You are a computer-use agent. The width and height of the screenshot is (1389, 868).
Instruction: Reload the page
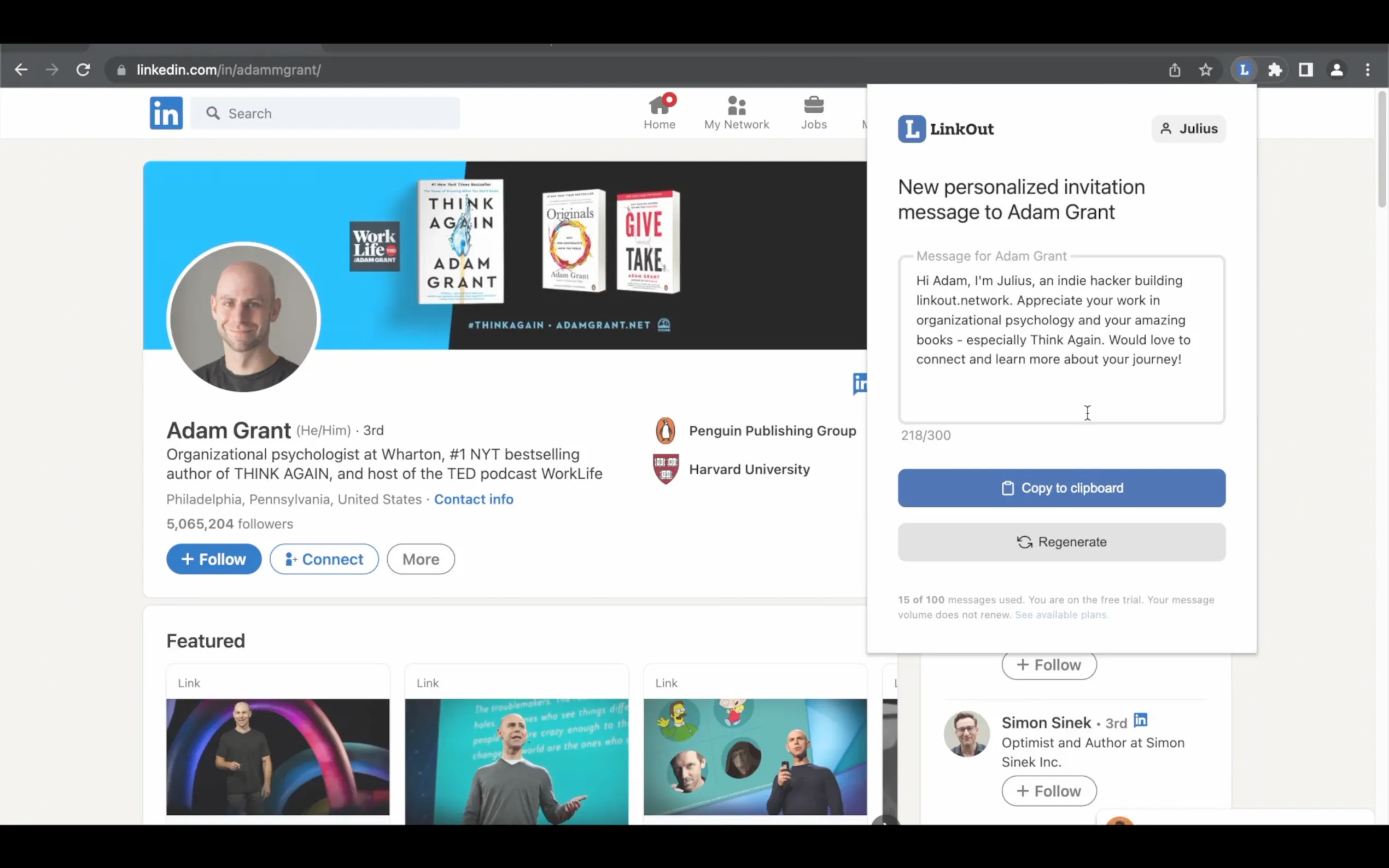point(83,70)
